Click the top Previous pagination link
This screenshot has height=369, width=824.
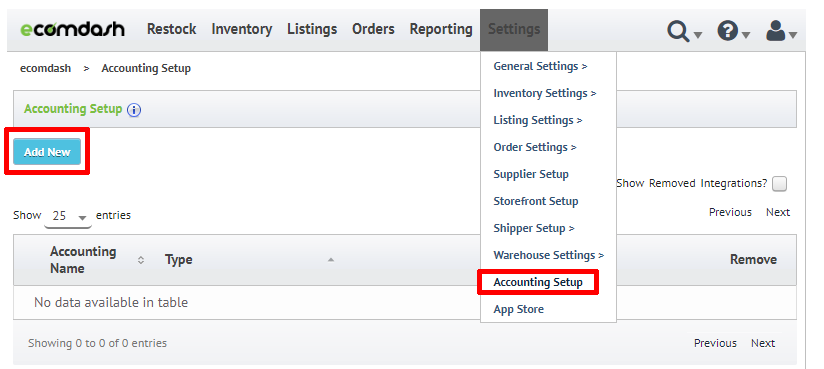(730, 212)
